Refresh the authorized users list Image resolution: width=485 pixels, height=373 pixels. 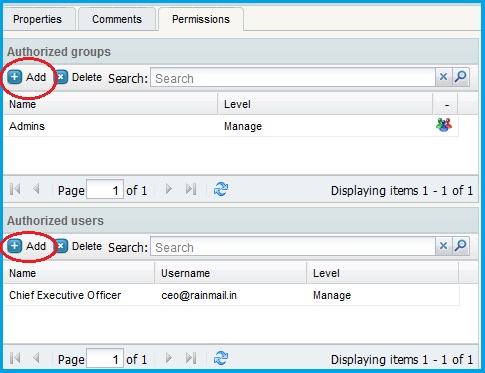[221, 358]
